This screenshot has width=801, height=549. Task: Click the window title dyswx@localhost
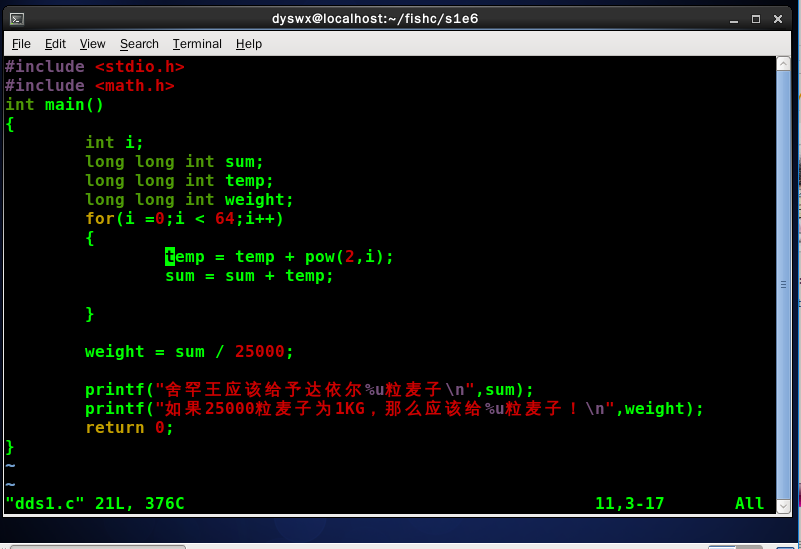375,19
